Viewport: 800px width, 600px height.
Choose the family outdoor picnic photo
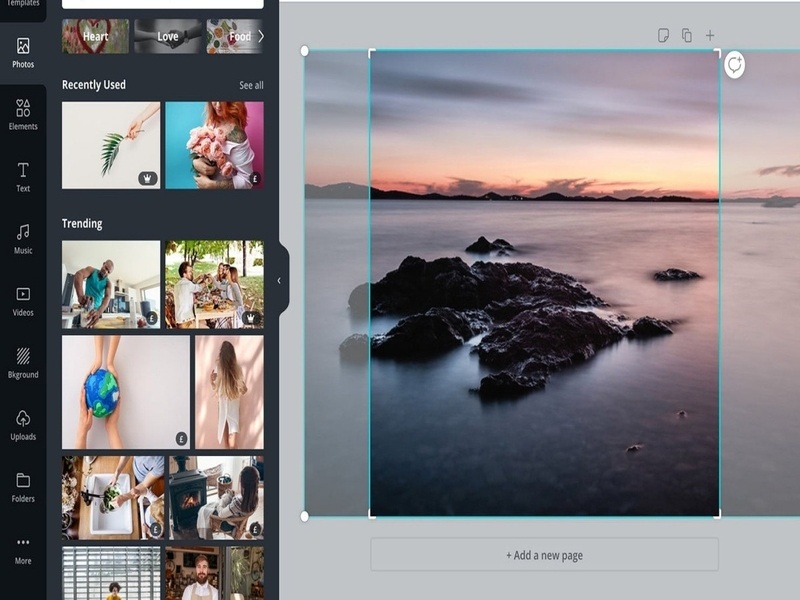click(214, 284)
